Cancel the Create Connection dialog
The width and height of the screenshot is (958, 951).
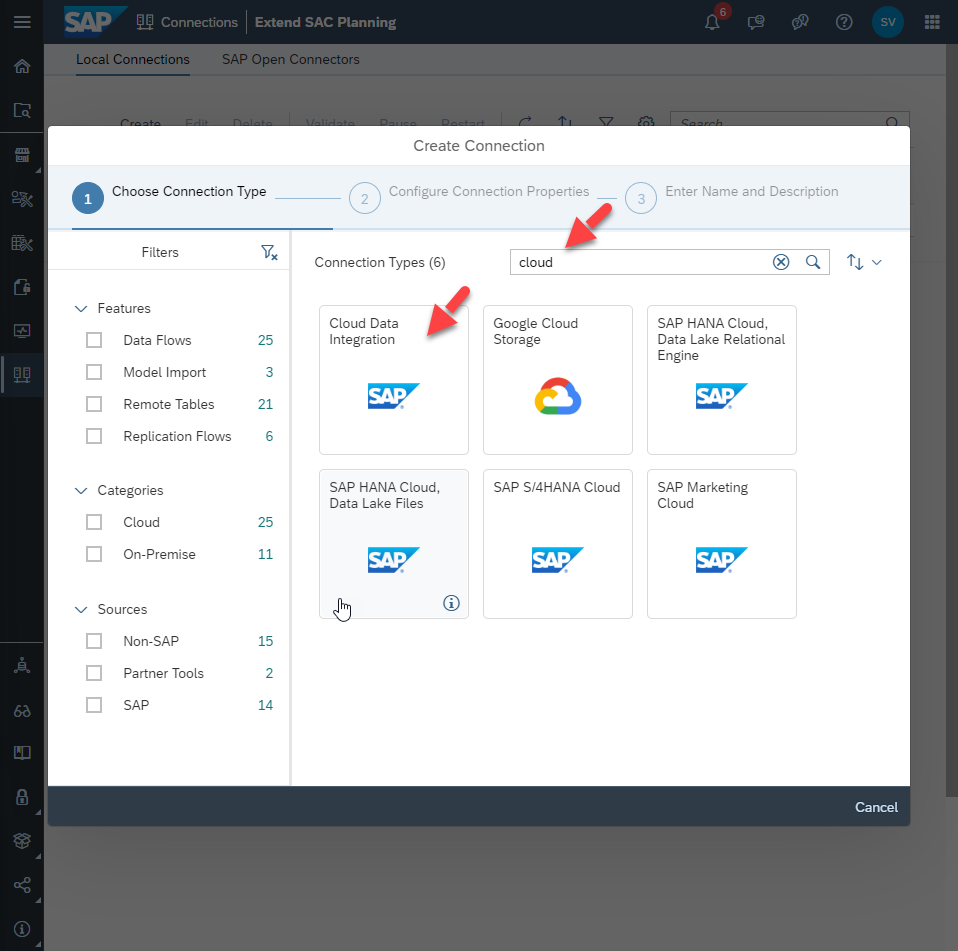coord(876,807)
